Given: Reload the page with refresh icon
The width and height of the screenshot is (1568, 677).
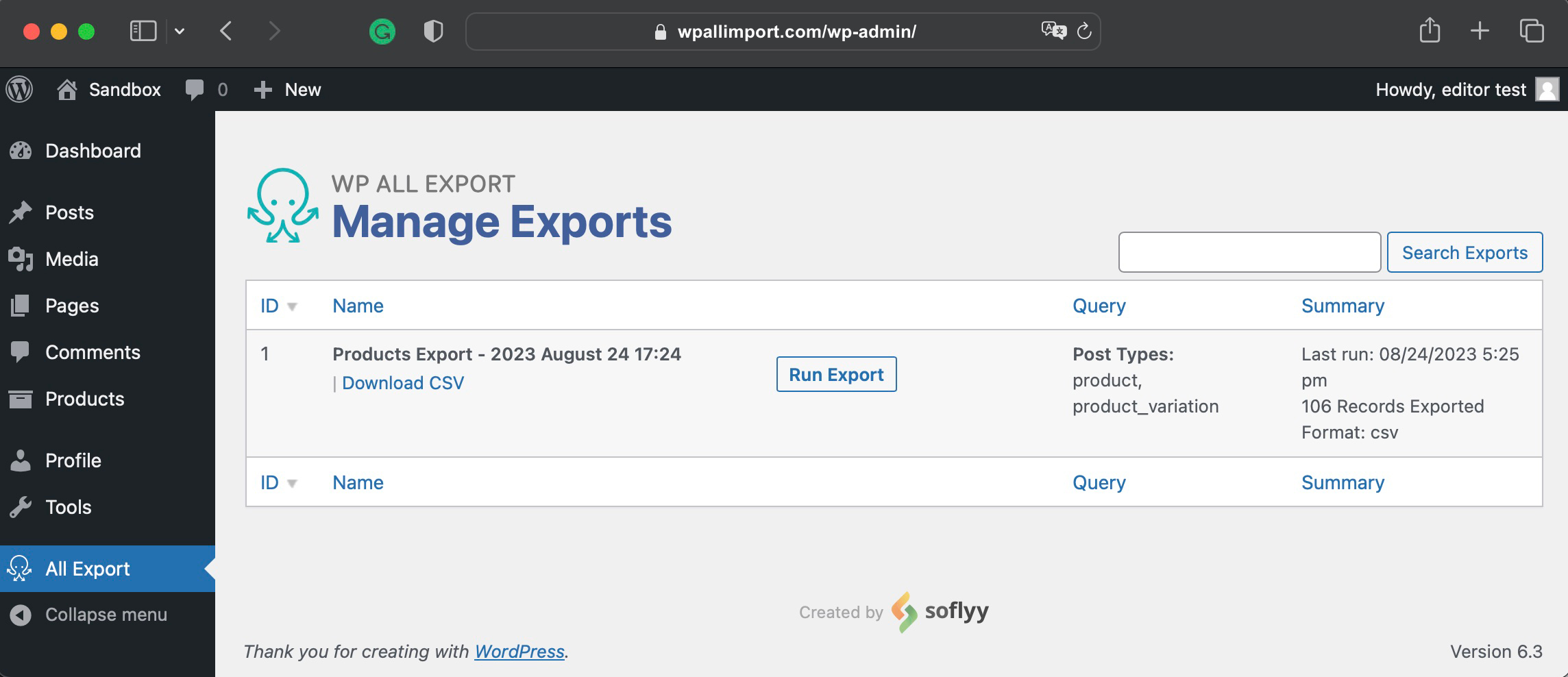Looking at the screenshot, I should 1084,32.
